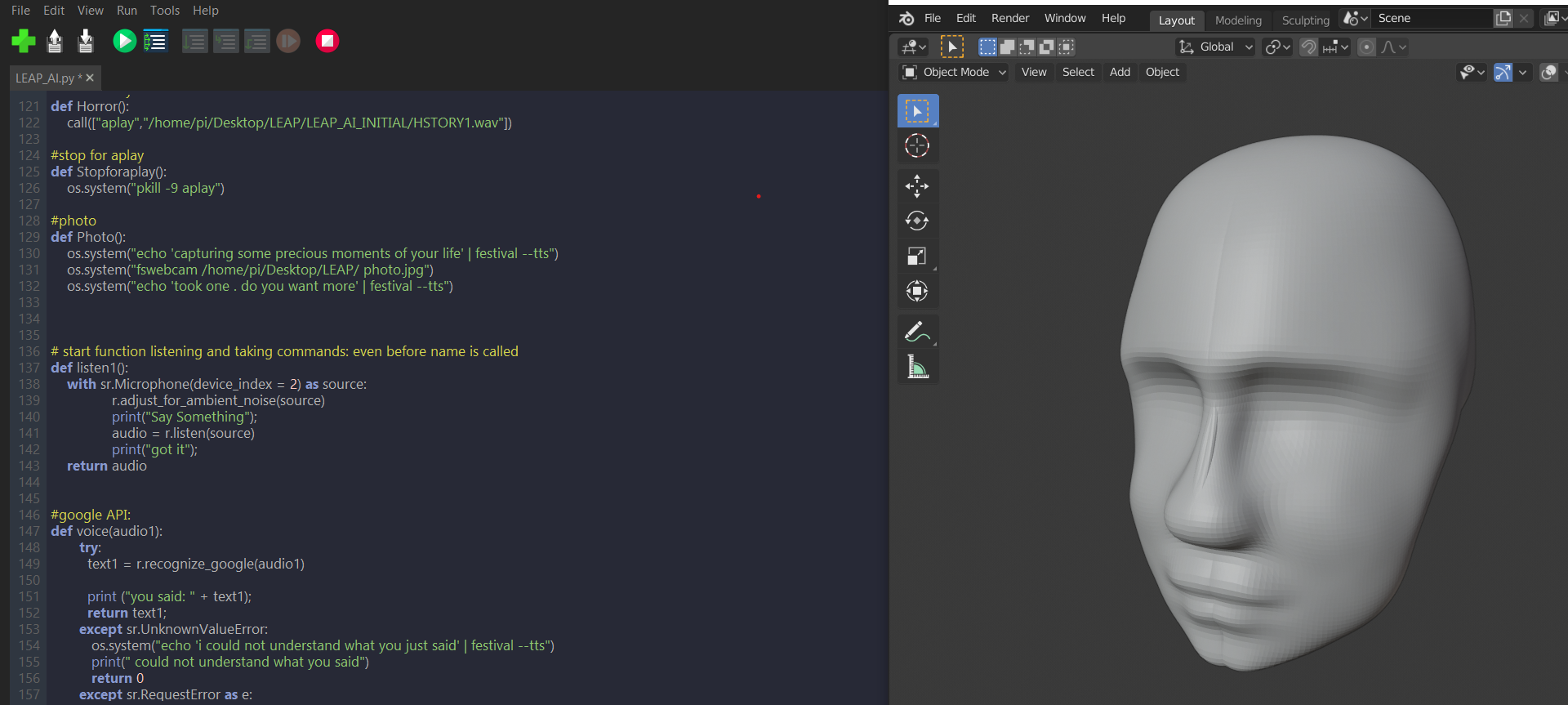Open the scene browse dropdown icon
Image resolution: width=1568 pixels, height=705 pixels.
point(1356,18)
